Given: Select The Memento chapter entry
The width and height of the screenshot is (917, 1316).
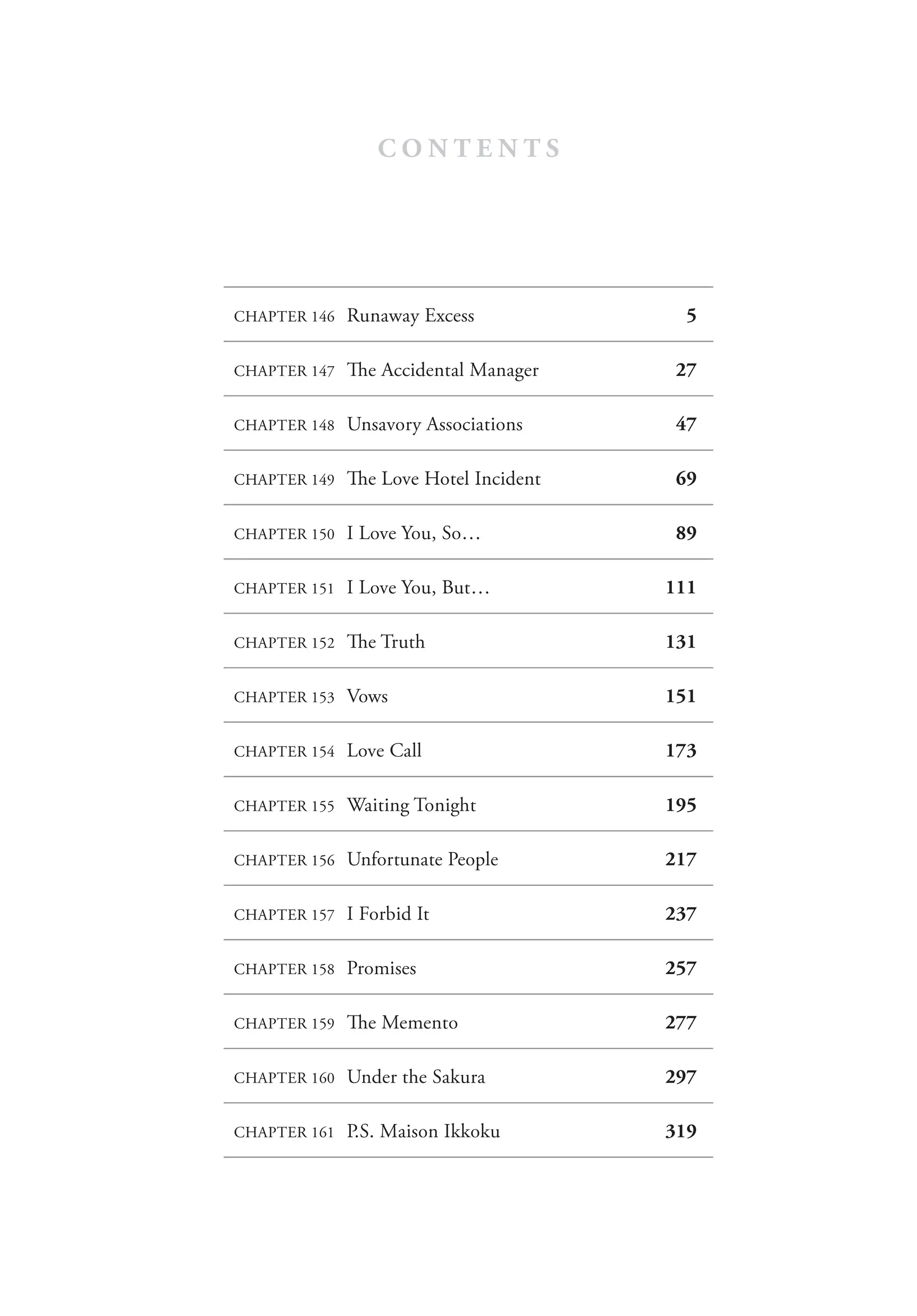Looking at the screenshot, I should 468,1022.
